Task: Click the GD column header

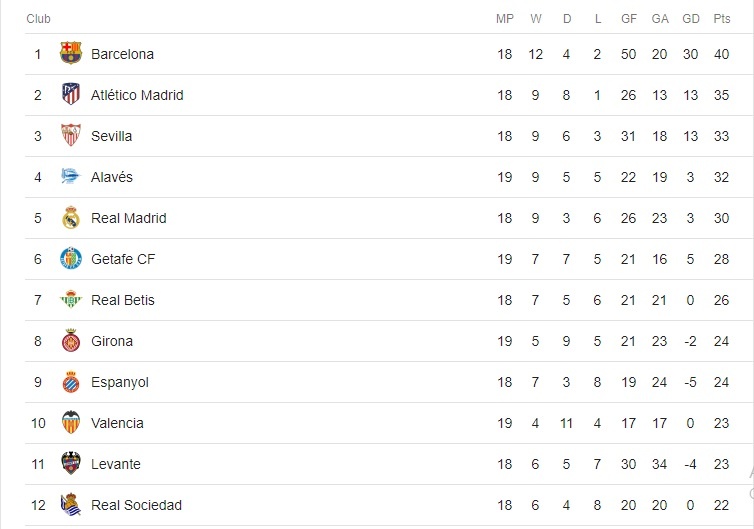Action: [690, 19]
